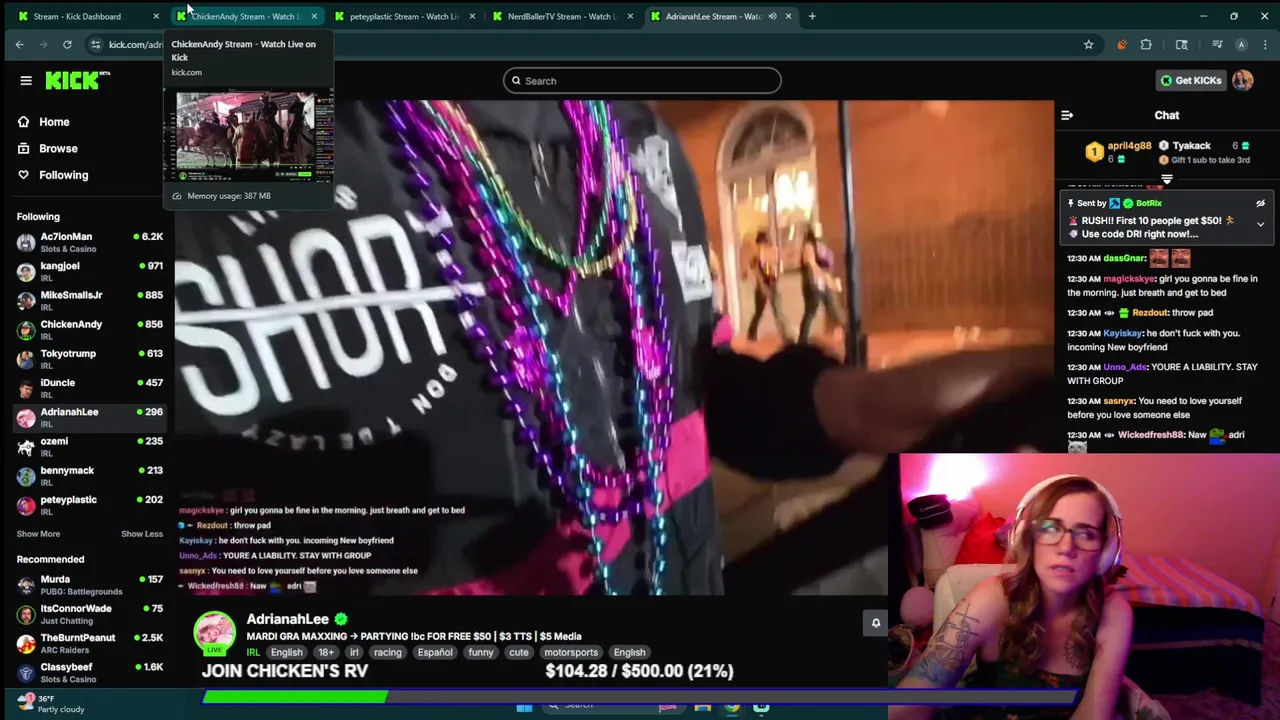Click the AdrianahLee channel name
The image size is (1280, 720).
click(287, 620)
